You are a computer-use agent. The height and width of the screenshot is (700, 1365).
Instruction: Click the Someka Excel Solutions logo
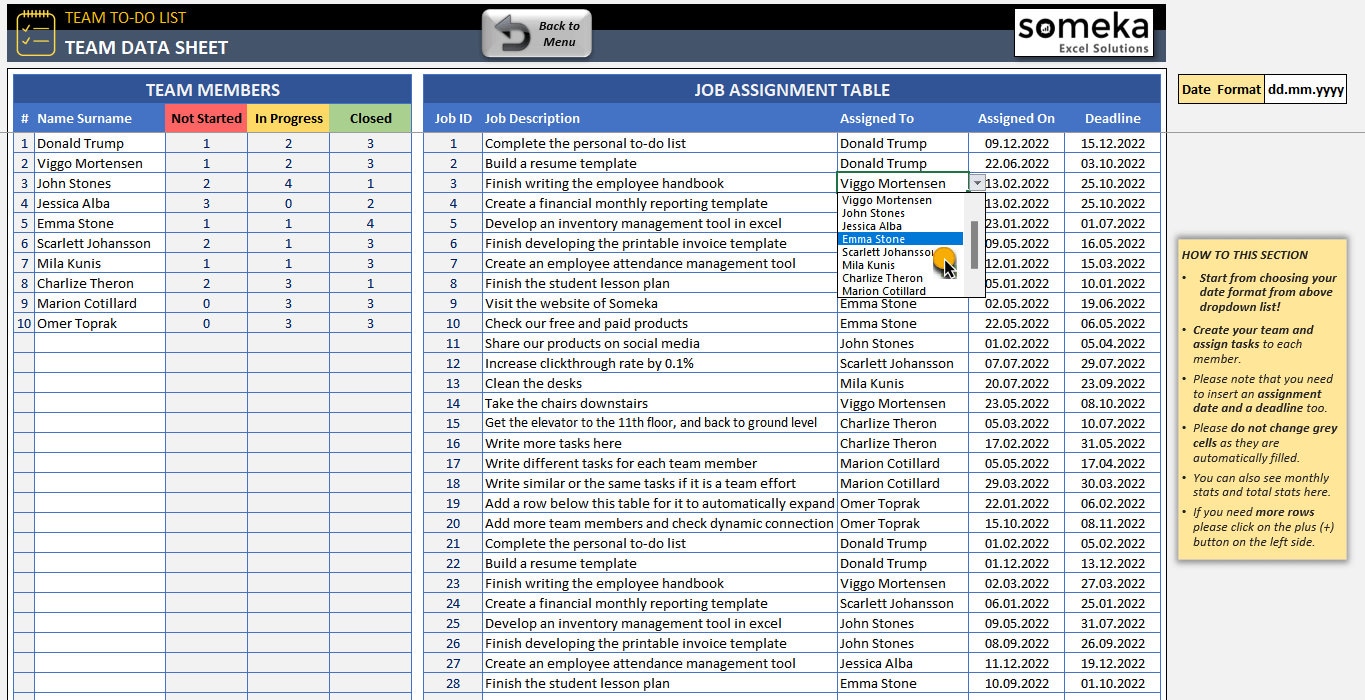[x=1083, y=30]
